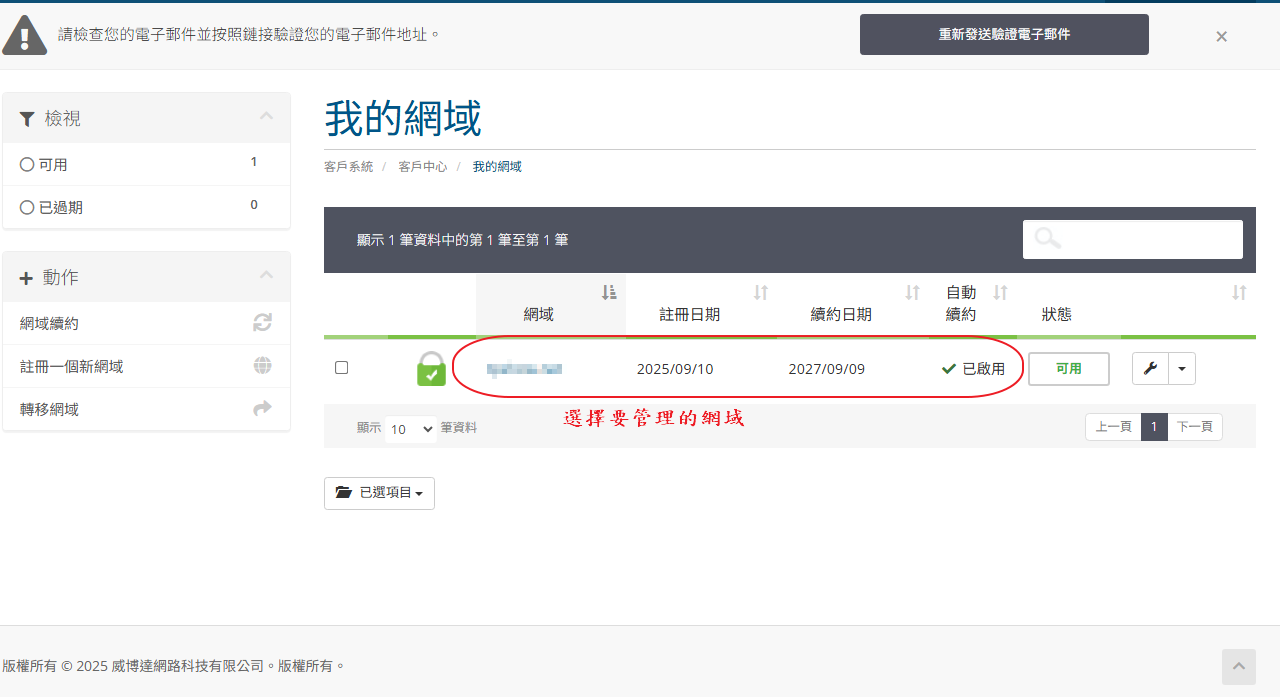Click the wrench manage-domain icon

click(1149, 368)
